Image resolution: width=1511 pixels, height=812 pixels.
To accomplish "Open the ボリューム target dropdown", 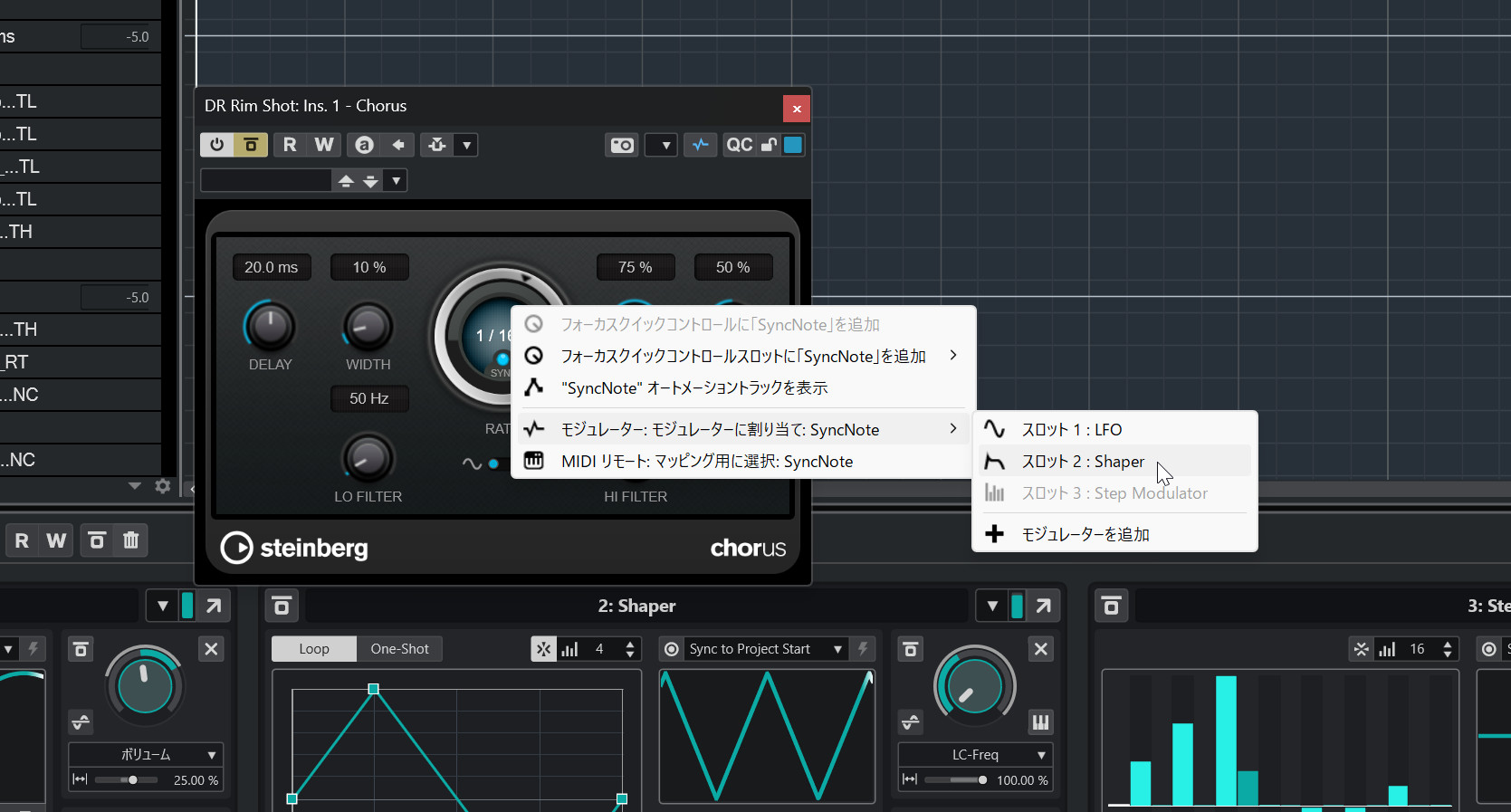I will pos(146,754).
